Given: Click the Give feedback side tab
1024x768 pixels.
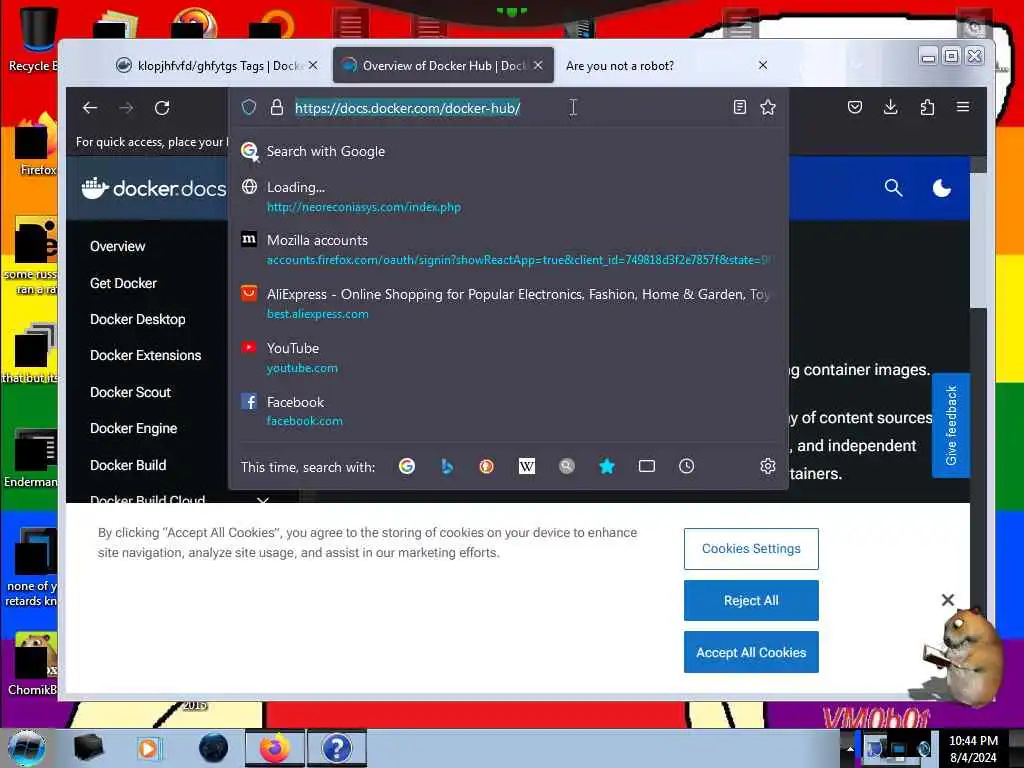Looking at the screenshot, I should 951,425.
